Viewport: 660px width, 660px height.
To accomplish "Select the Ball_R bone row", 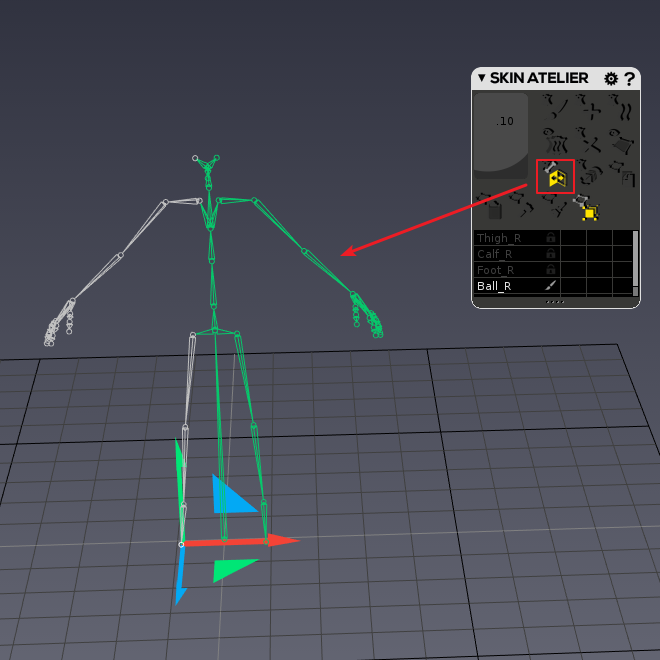I will point(553,286).
